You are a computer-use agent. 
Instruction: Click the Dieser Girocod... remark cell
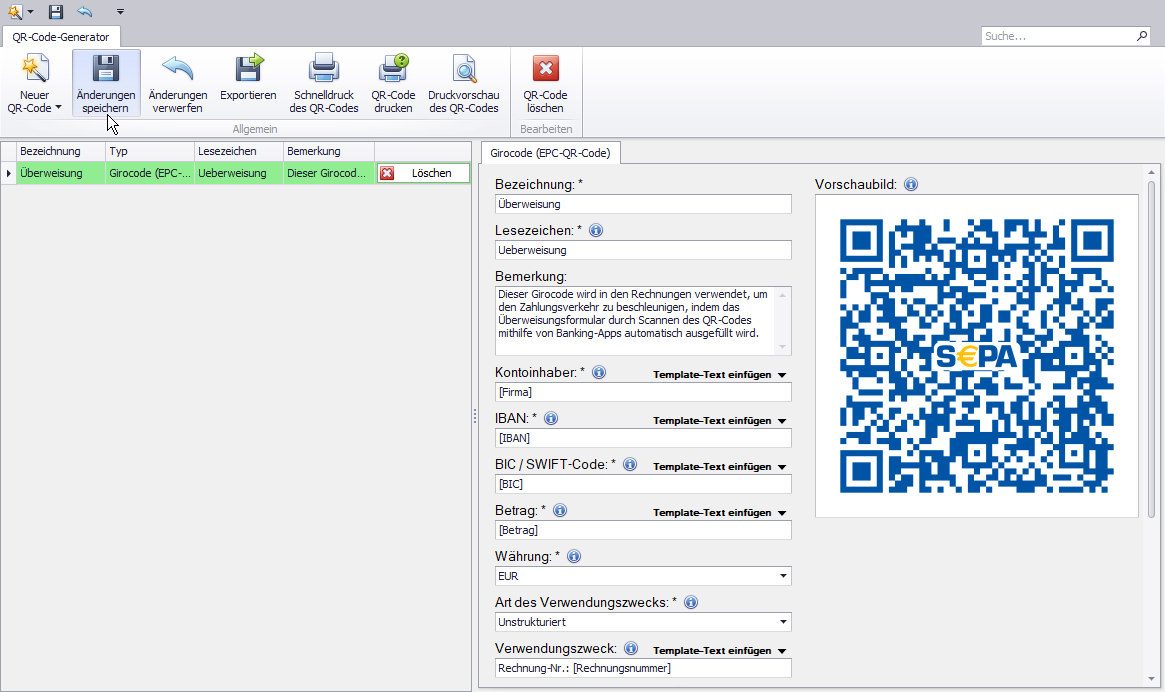click(x=329, y=173)
